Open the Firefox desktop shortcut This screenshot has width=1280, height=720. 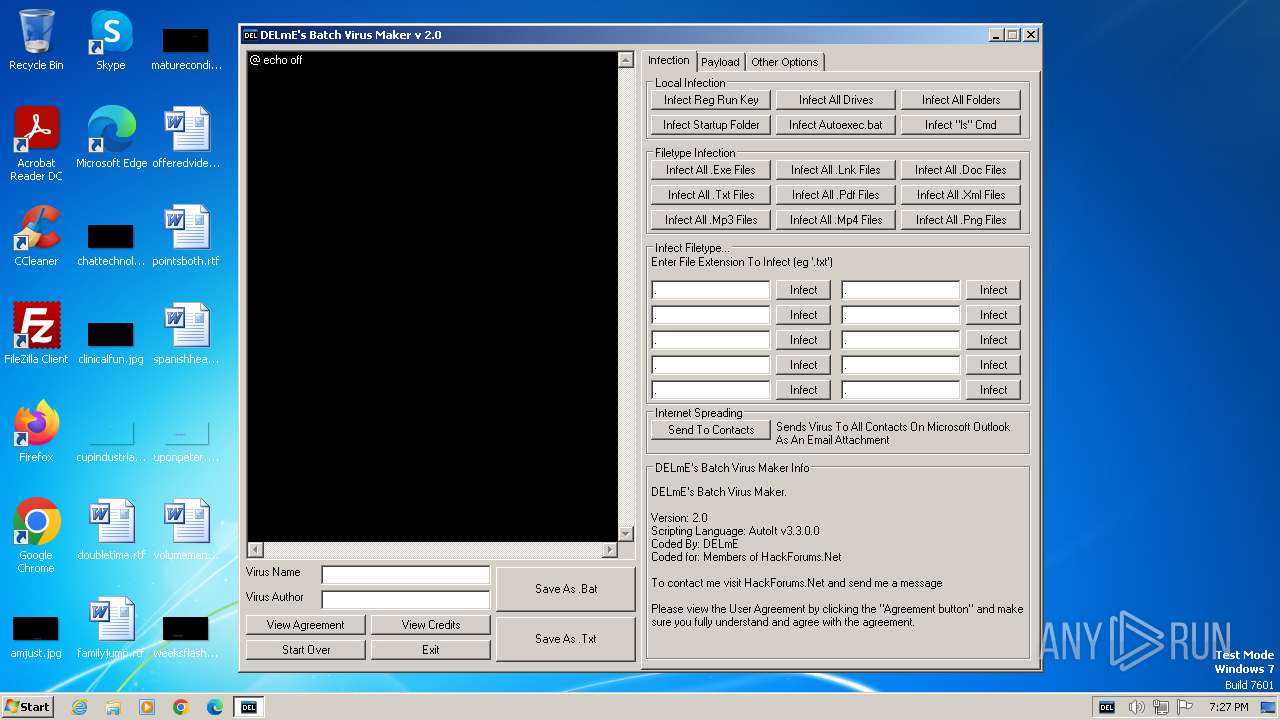point(36,432)
